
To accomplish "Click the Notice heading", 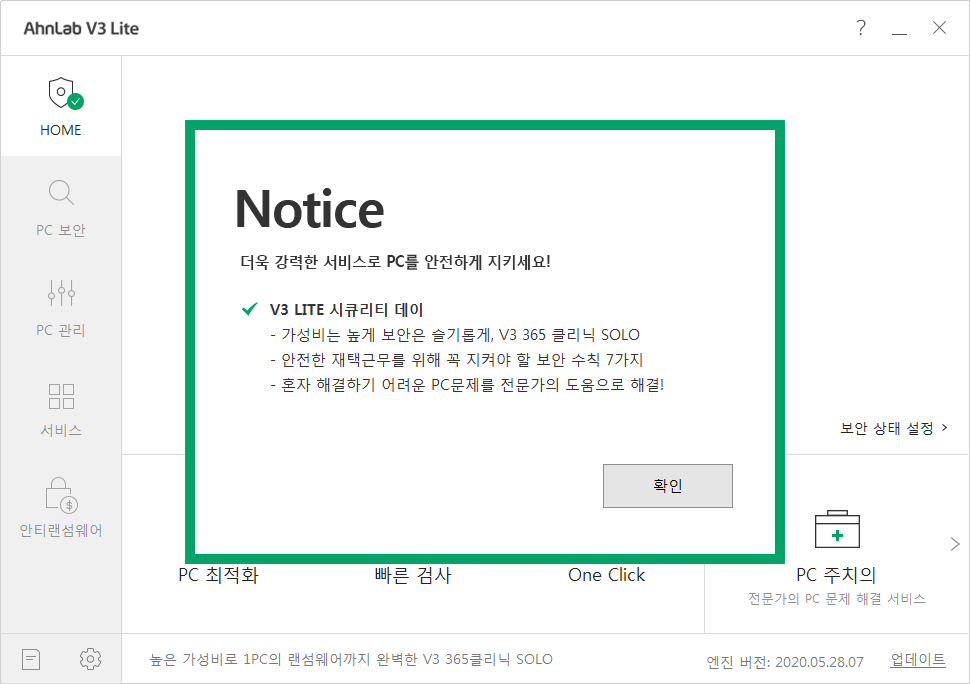I will (309, 209).
